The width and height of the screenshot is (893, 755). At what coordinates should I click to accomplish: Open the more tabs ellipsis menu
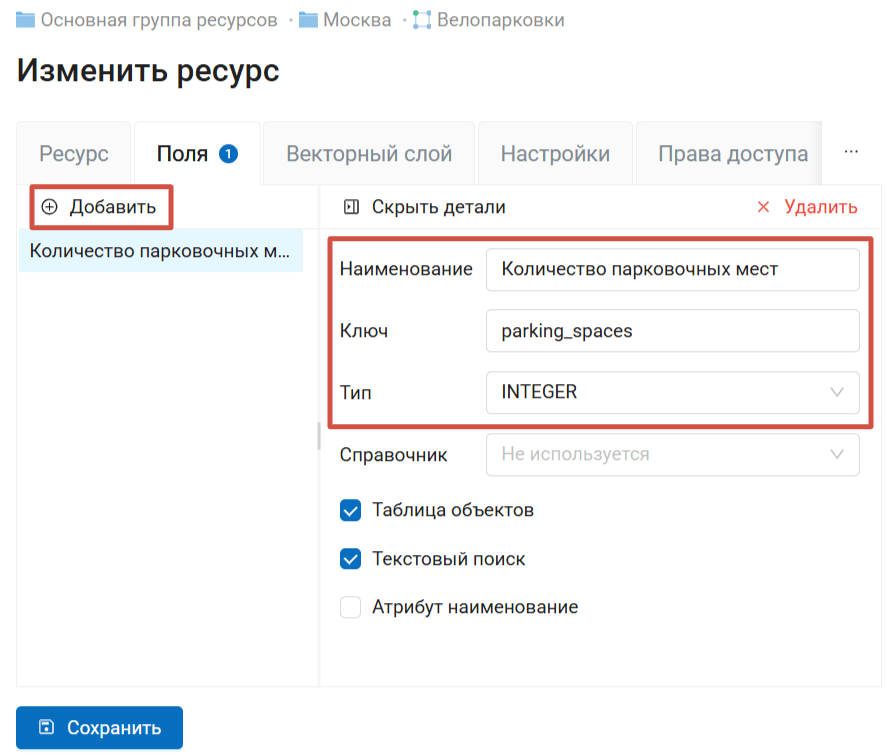pos(851,152)
